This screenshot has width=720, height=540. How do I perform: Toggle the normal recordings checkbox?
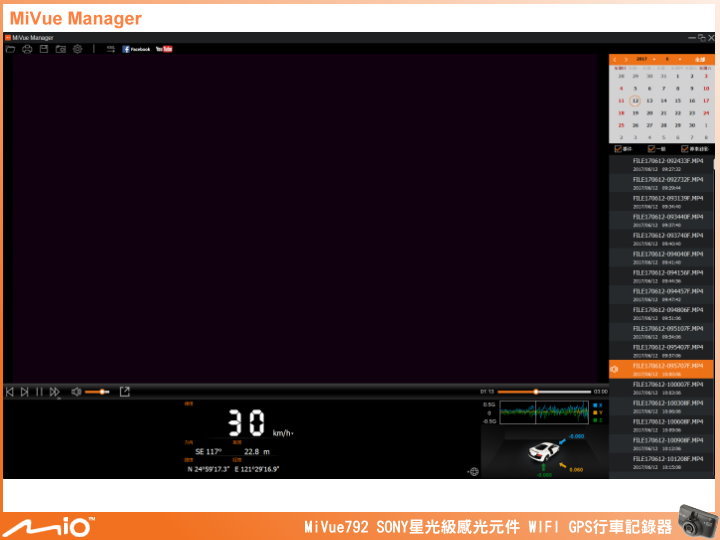tap(651, 149)
